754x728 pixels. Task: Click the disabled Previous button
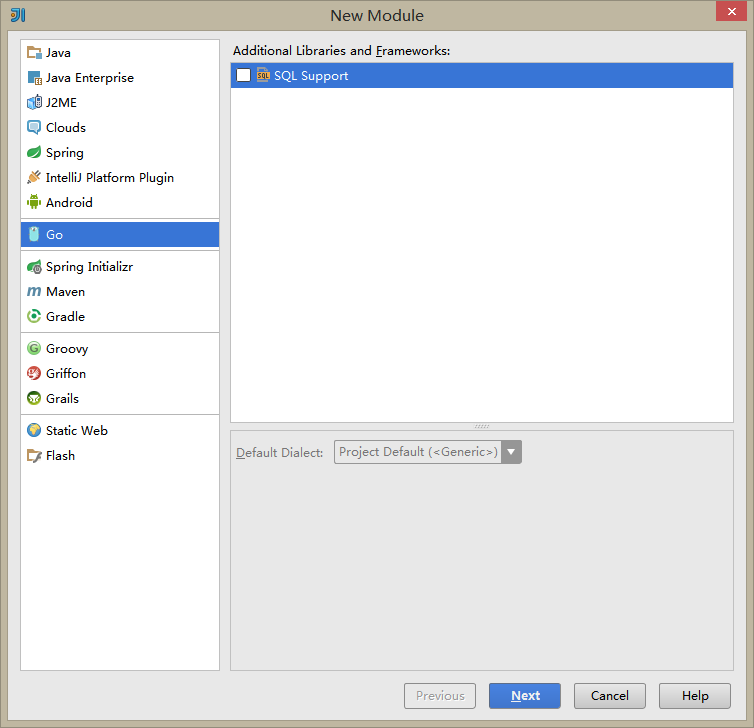(440, 696)
